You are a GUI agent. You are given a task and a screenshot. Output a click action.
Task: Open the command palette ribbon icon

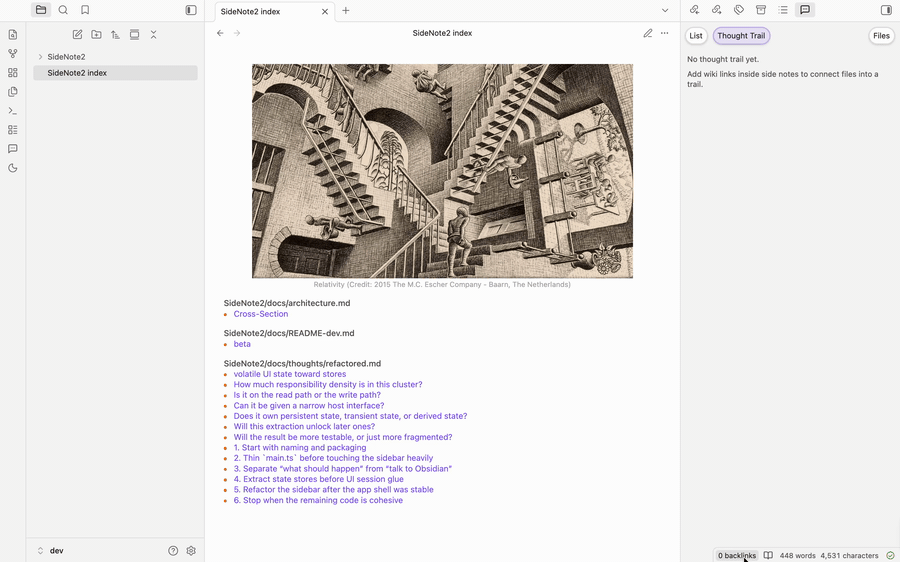coord(13,111)
